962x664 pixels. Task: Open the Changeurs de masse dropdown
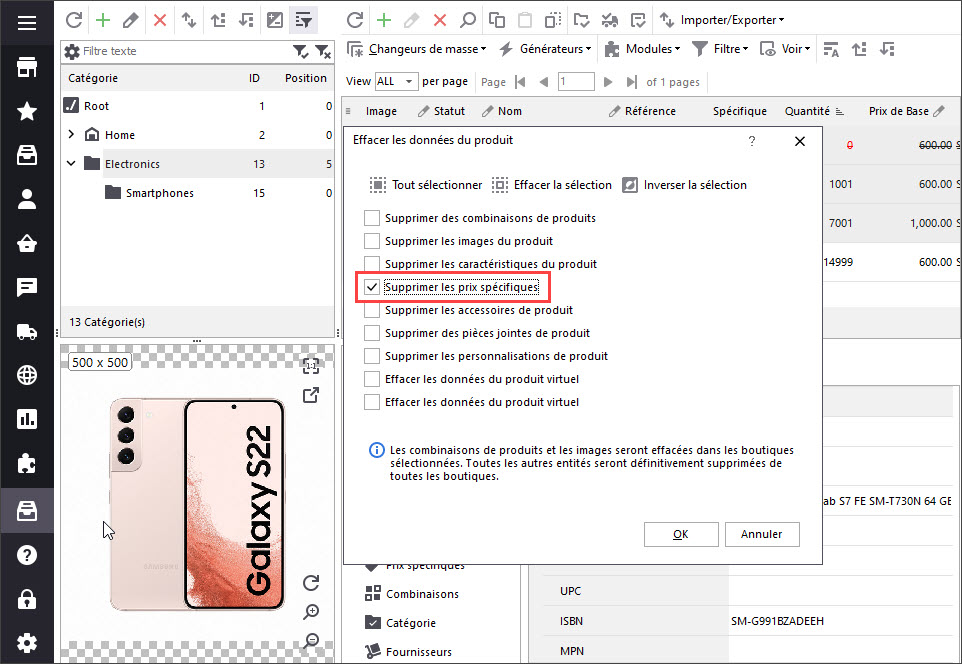tap(417, 49)
